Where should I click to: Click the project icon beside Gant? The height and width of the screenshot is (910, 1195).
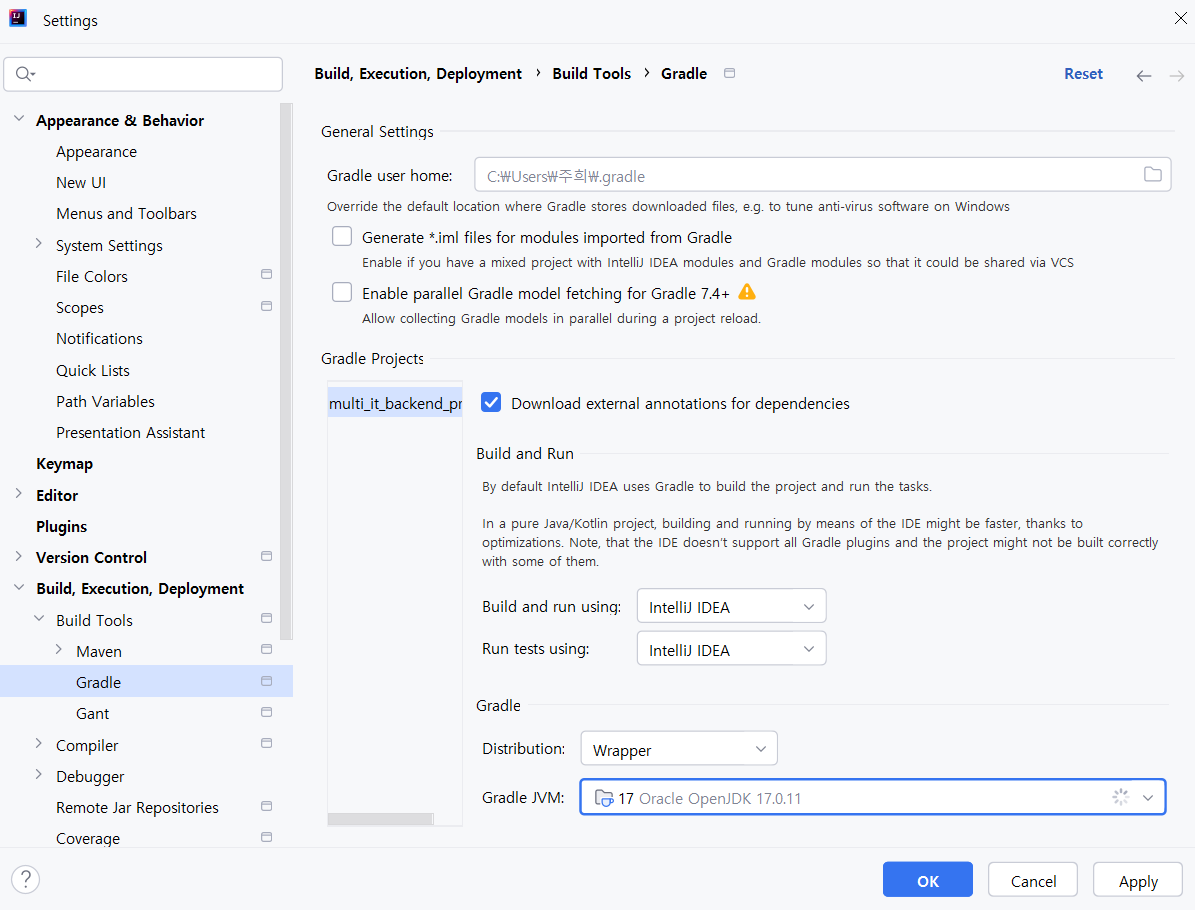click(266, 712)
